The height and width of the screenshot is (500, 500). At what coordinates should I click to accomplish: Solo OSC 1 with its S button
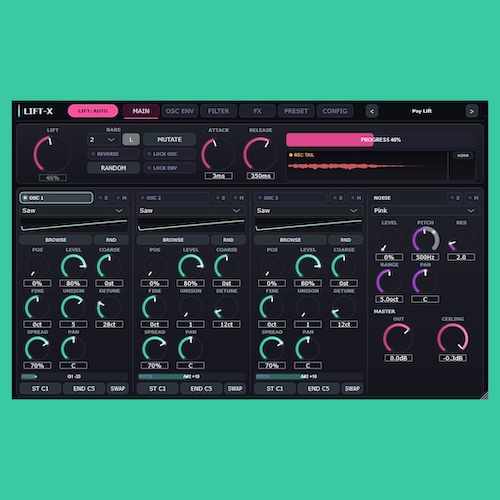[x=104, y=198]
